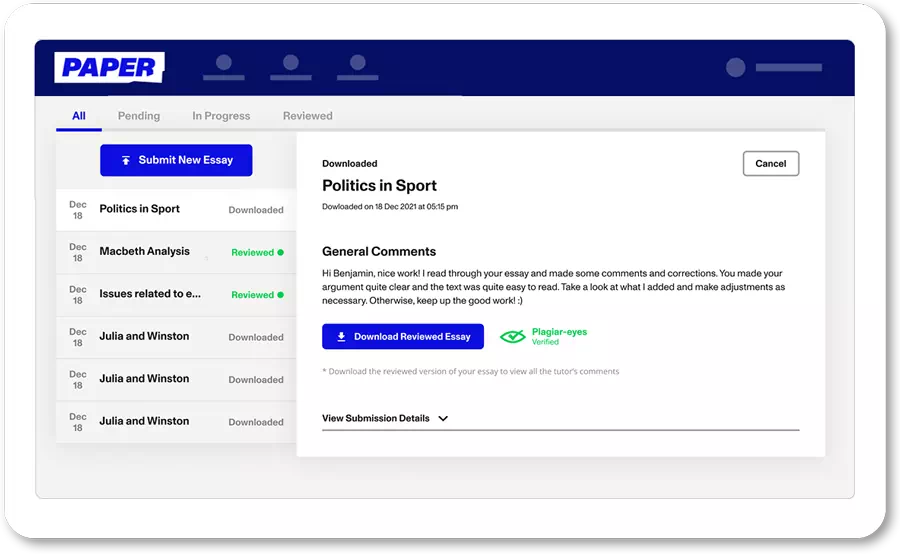Click the Plagiar-eyes verified eye icon
The width and height of the screenshot is (900, 554).
[513, 337]
